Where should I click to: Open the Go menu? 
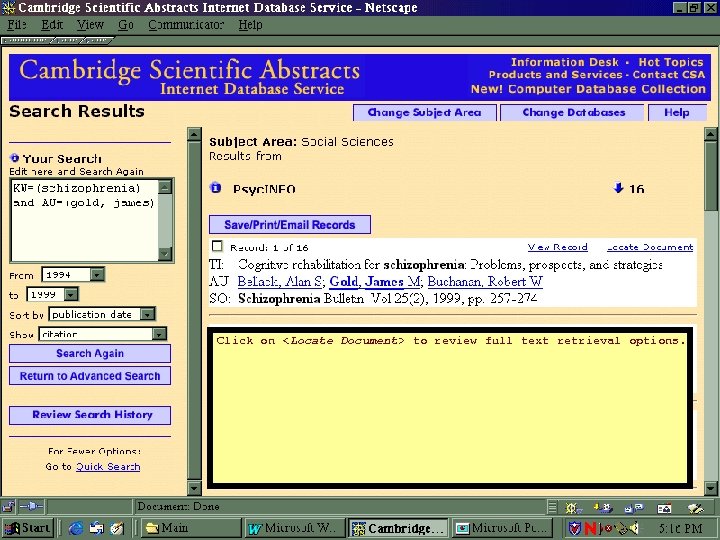pos(126,25)
